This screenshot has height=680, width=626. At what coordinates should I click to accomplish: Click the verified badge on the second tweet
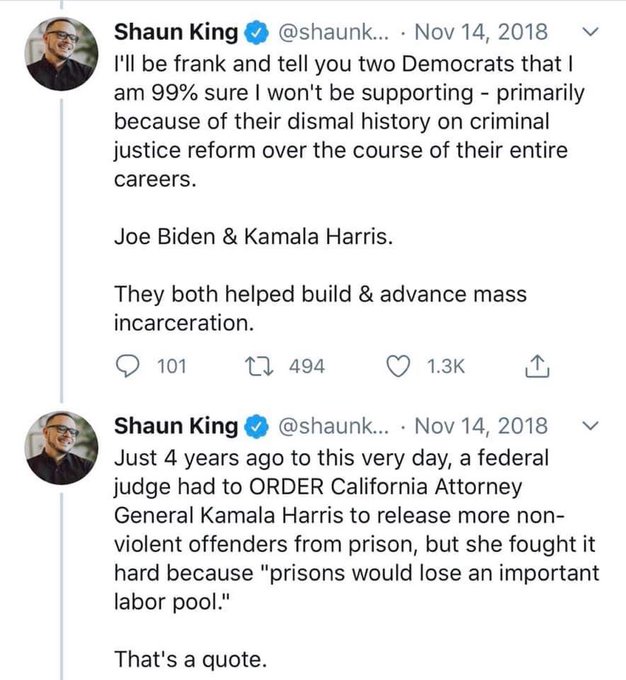[x=257, y=426]
